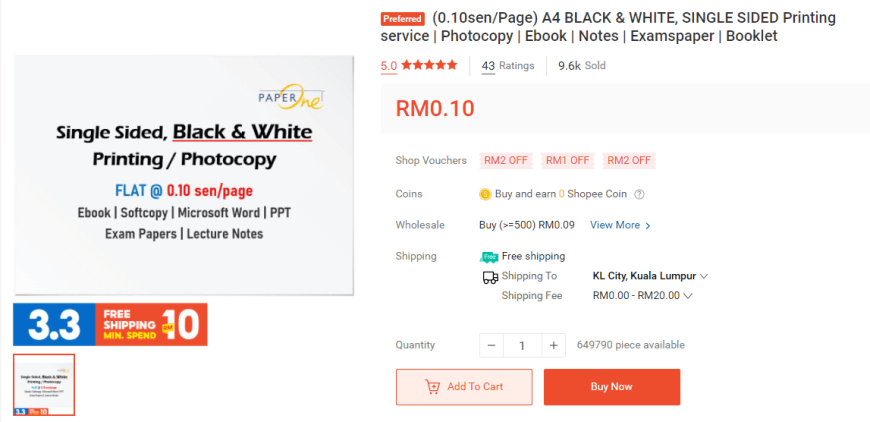870x422 pixels.
Task: Increase quantity with the plus button
Action: coord(553,345)
